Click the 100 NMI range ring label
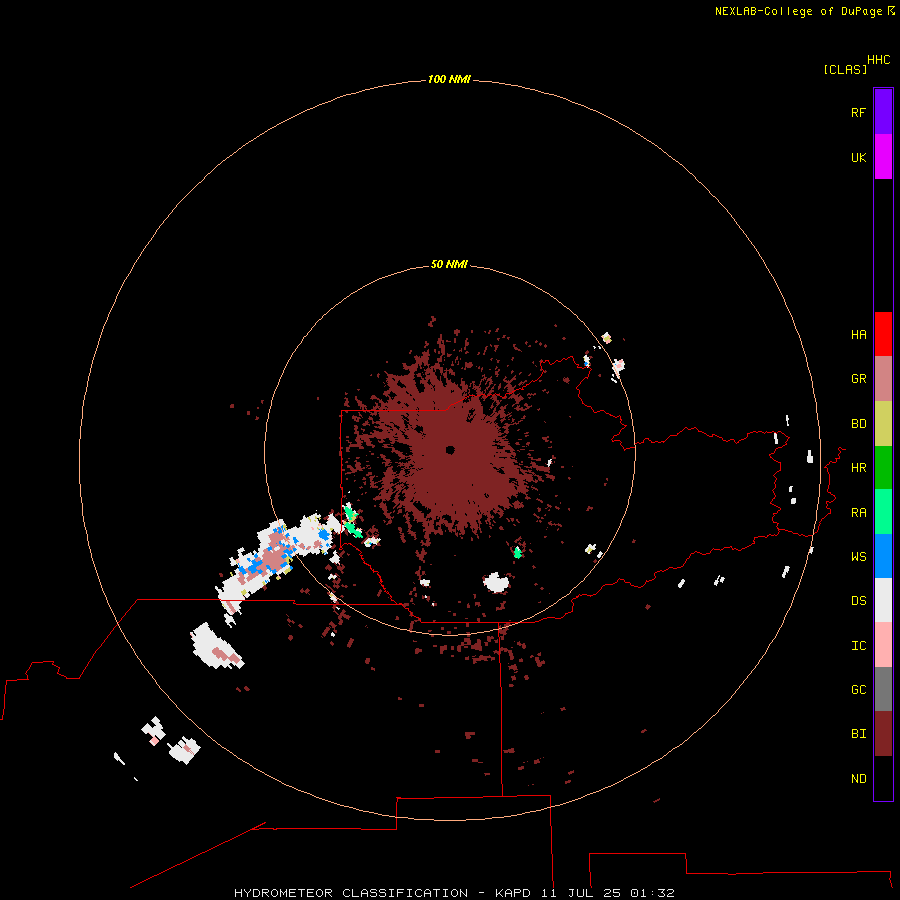Screen dimensions: 900x900 [x=449, y=79]
